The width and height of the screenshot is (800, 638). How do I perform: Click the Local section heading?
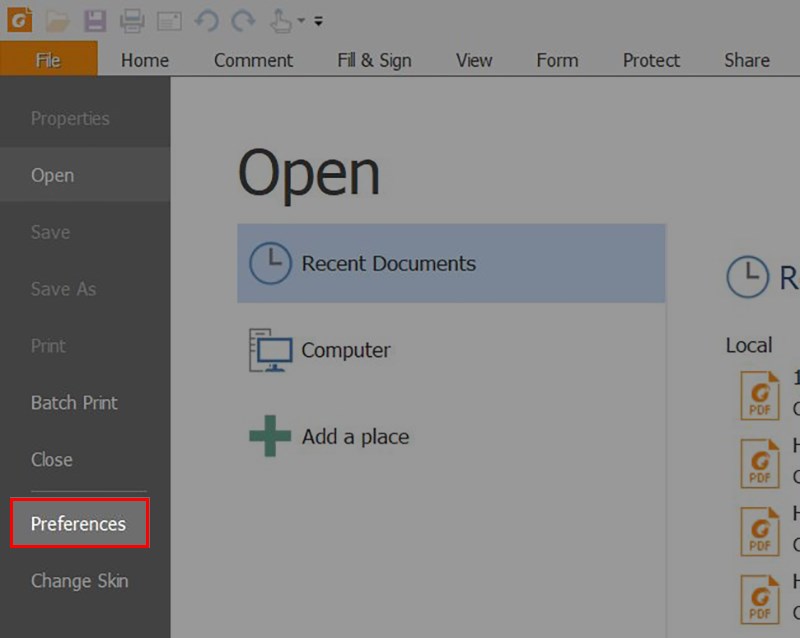click(x=749, y=345)
